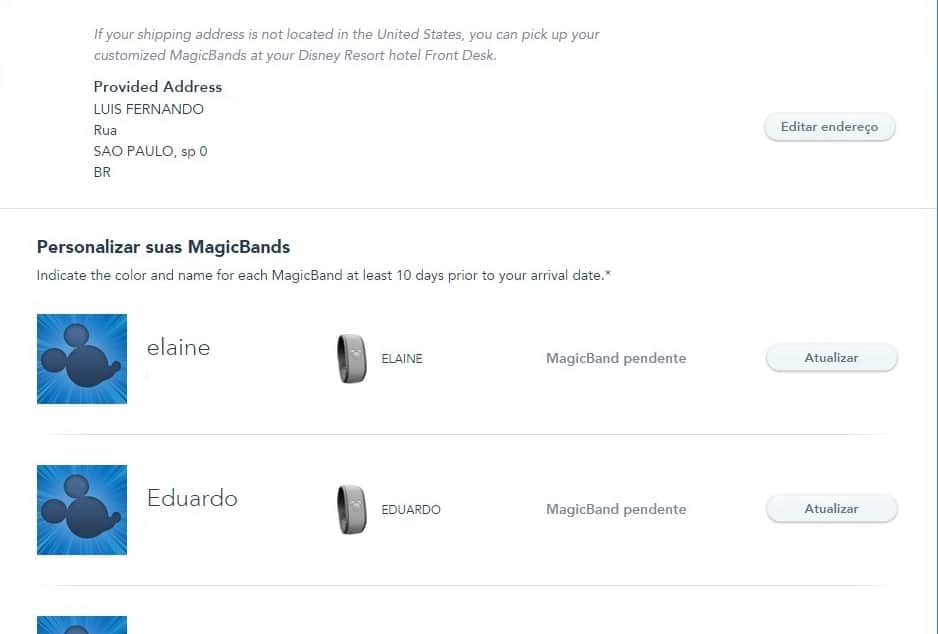The height and width of the screenshot is (634, 938).
Task: Click the EDUARDO band name label
Action: click(x=411, y=509)
